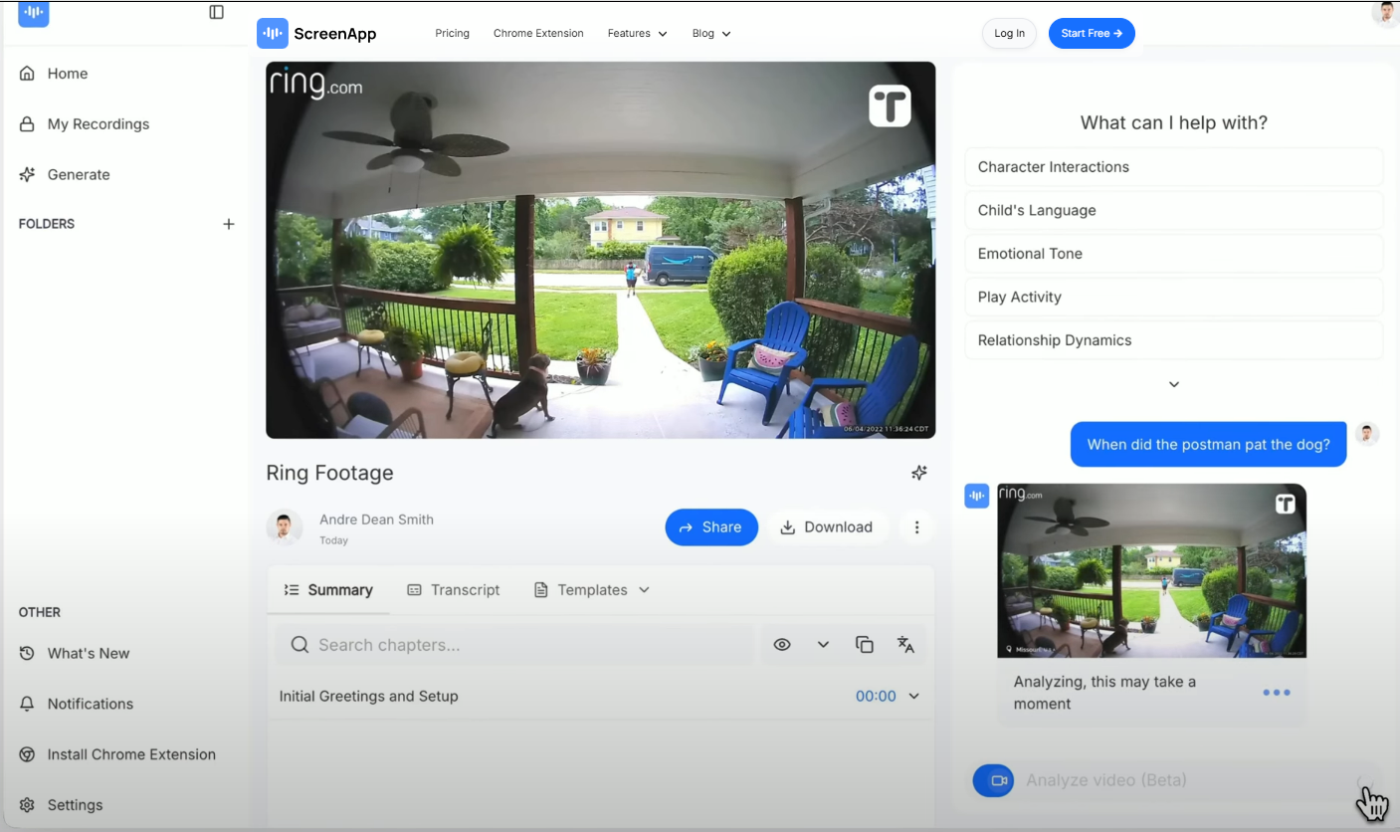Select the Emotional Tone suggestion

[1174, 253]
